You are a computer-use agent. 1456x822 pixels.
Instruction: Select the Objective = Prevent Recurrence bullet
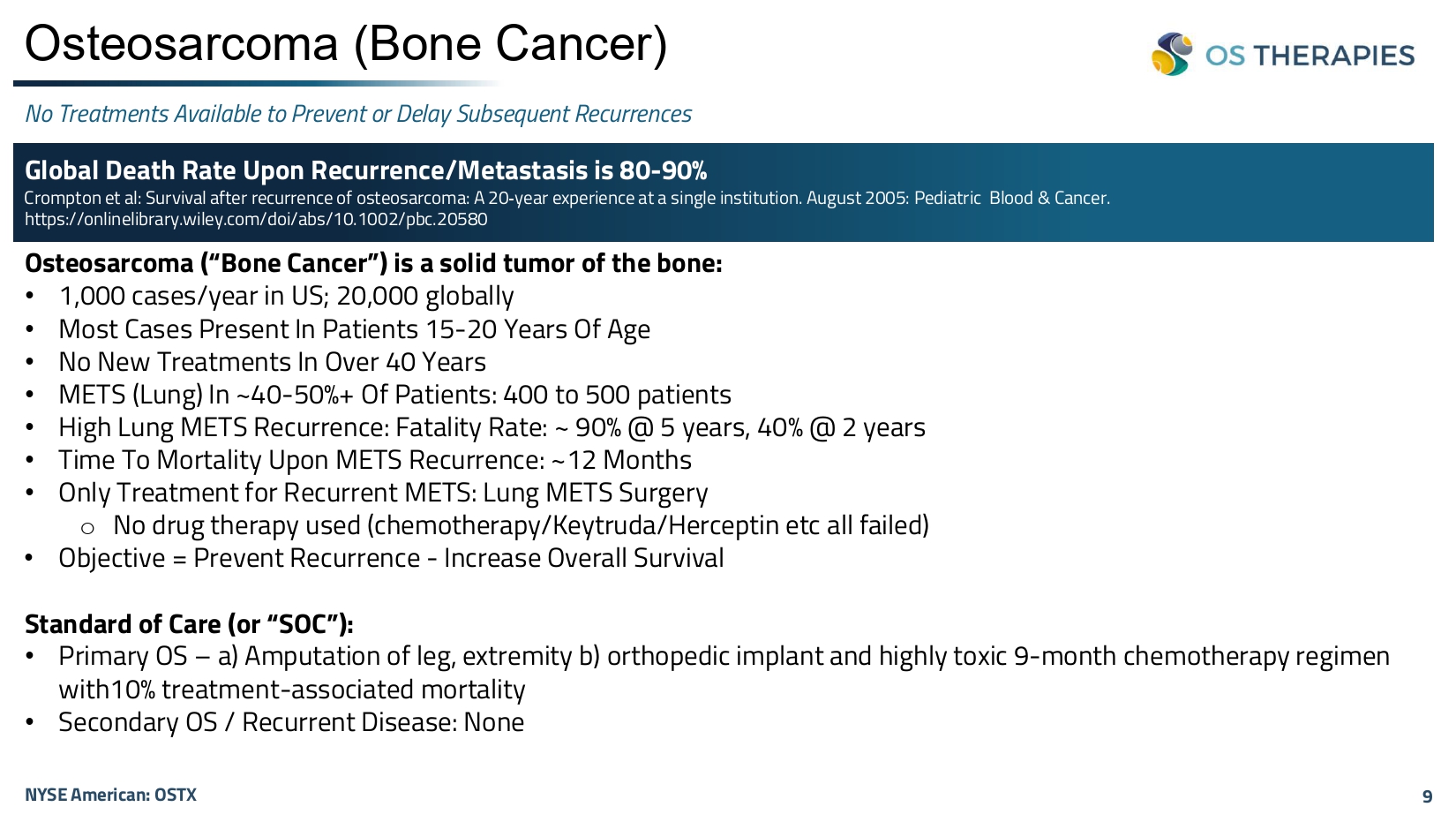[391, 558]
